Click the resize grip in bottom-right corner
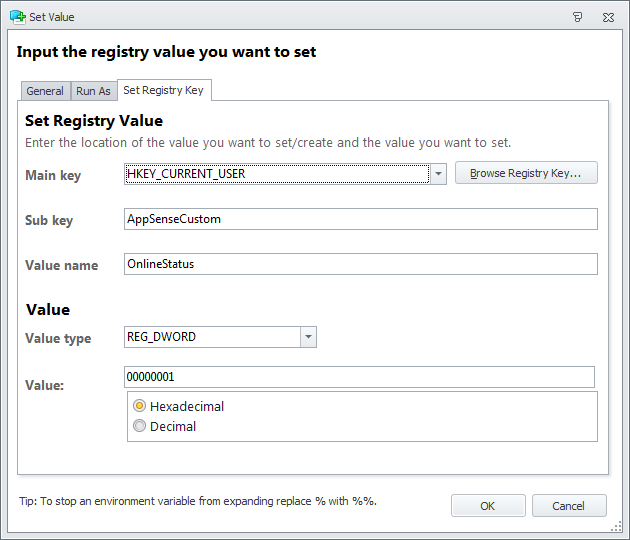Viewport: 630px width, 540px height. click(x=619, y=528)
